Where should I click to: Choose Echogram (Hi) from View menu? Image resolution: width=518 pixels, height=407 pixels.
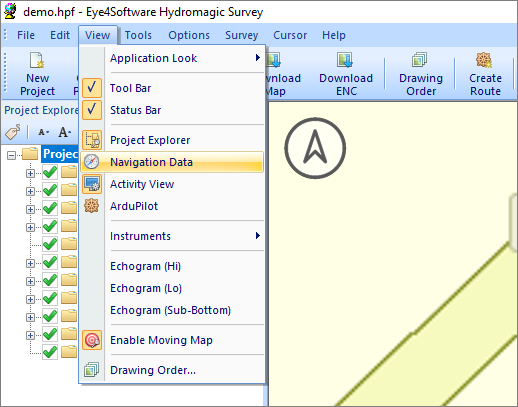(172, 266)
